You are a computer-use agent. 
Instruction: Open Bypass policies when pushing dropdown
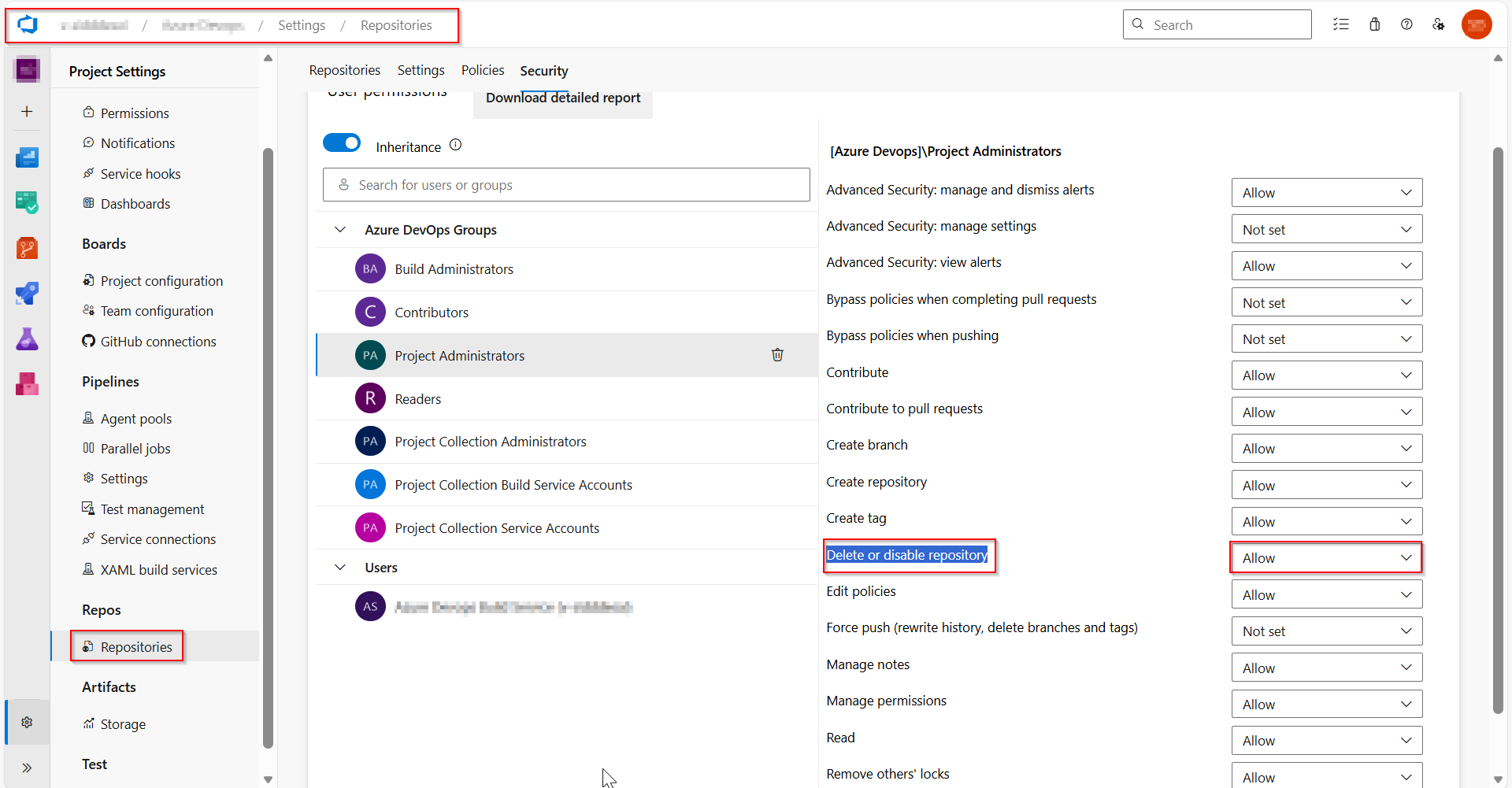tap(1327, 339)
